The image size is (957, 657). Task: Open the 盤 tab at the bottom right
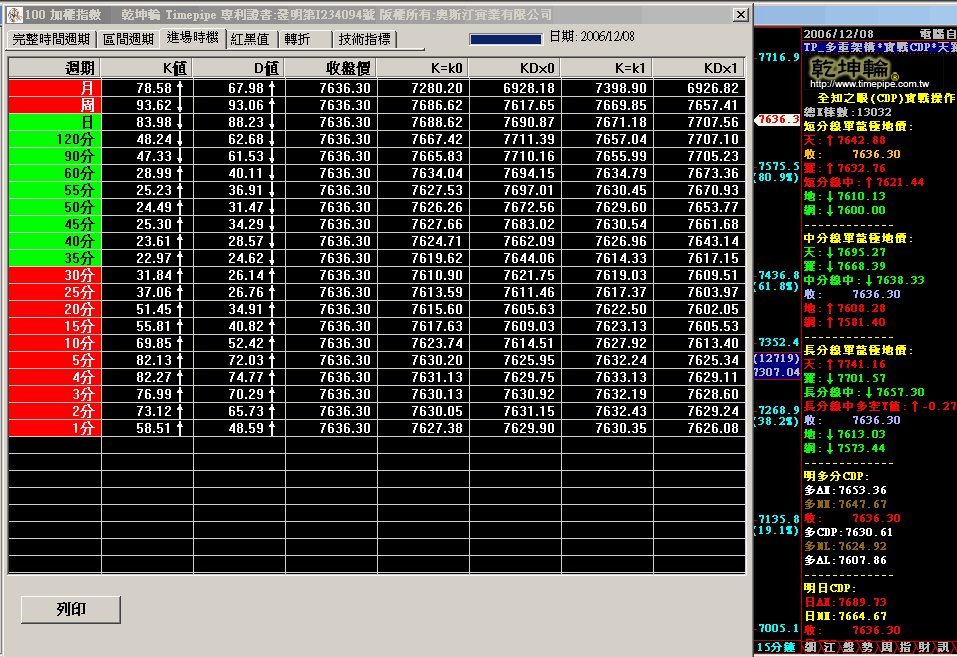coord(847,647)
